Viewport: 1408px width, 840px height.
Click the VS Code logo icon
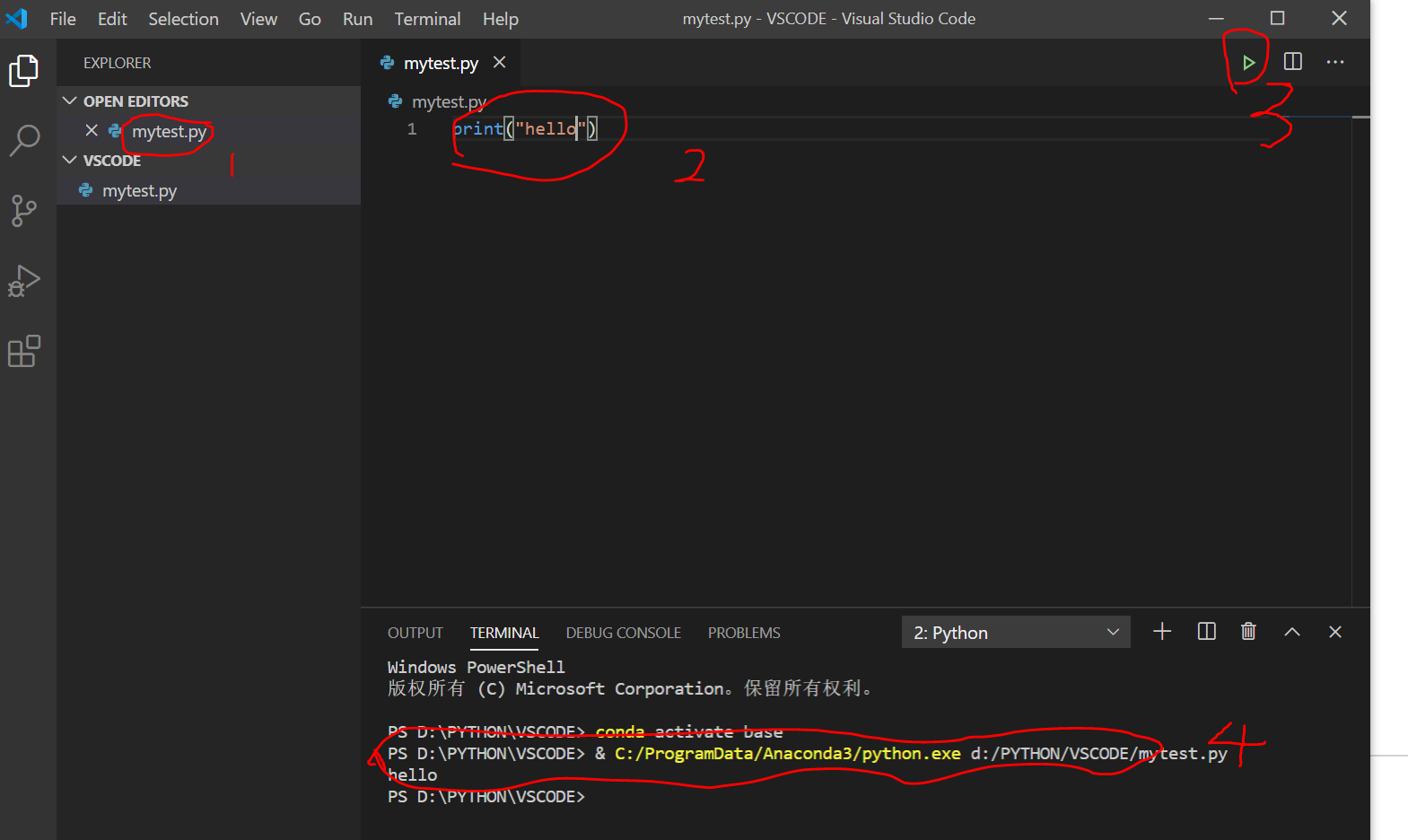16,18
